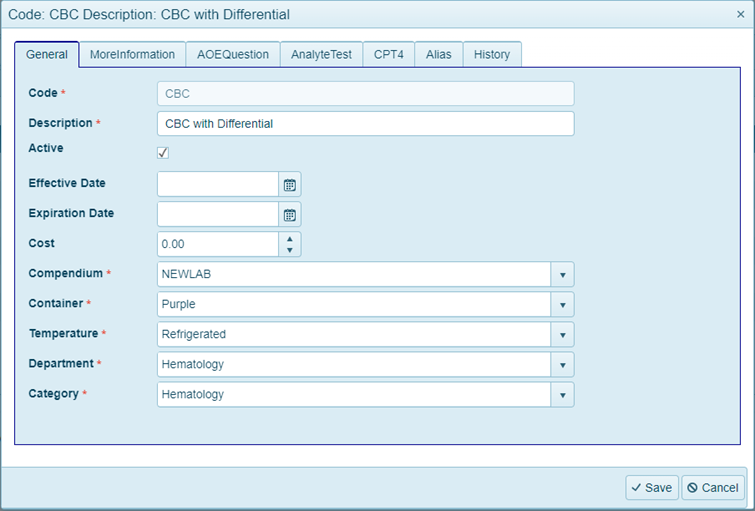Decrease Cost using the down arrow

point(289,250)
